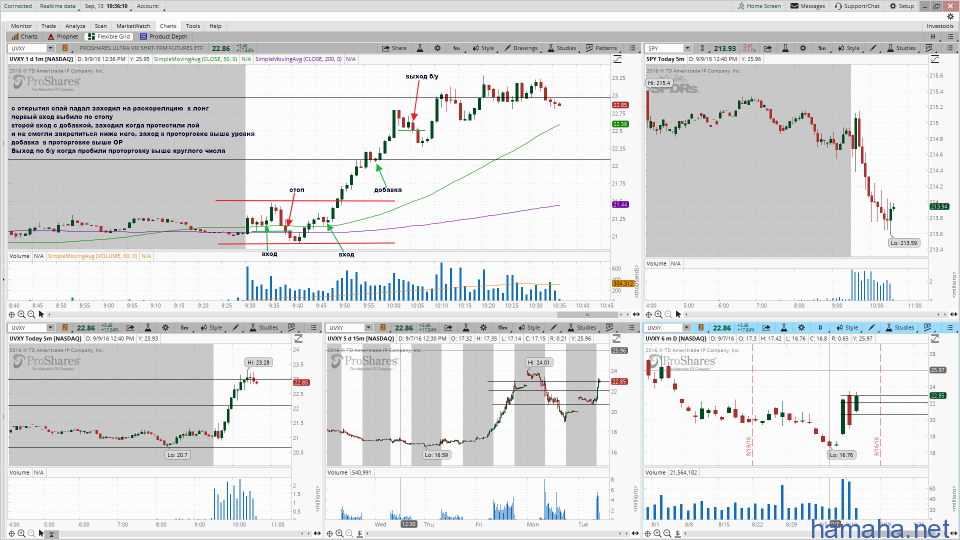Open grid layout icon at top right
960x540 pixels.
pyautogui.click(x=933, y=37)
